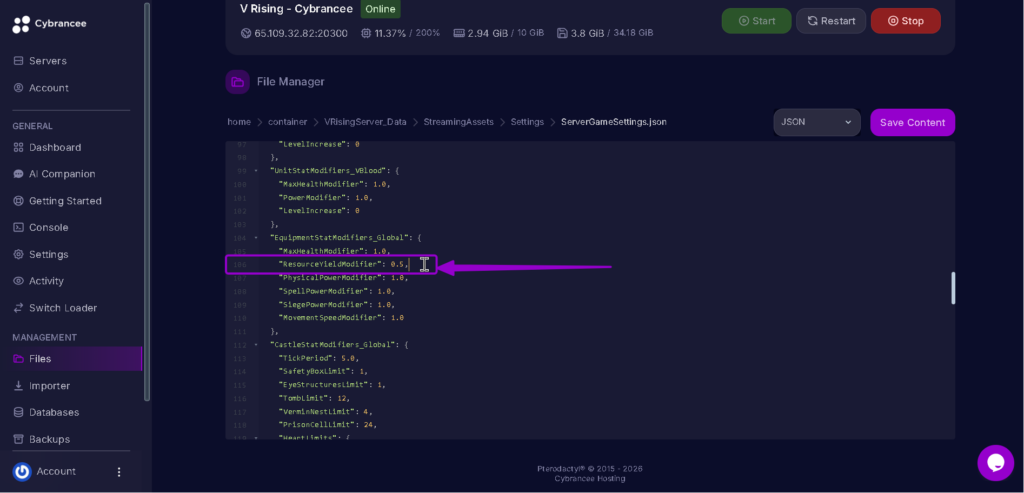Open the Settings breadcrumb folder
The image size is (1024, 493).
point(527,122)
